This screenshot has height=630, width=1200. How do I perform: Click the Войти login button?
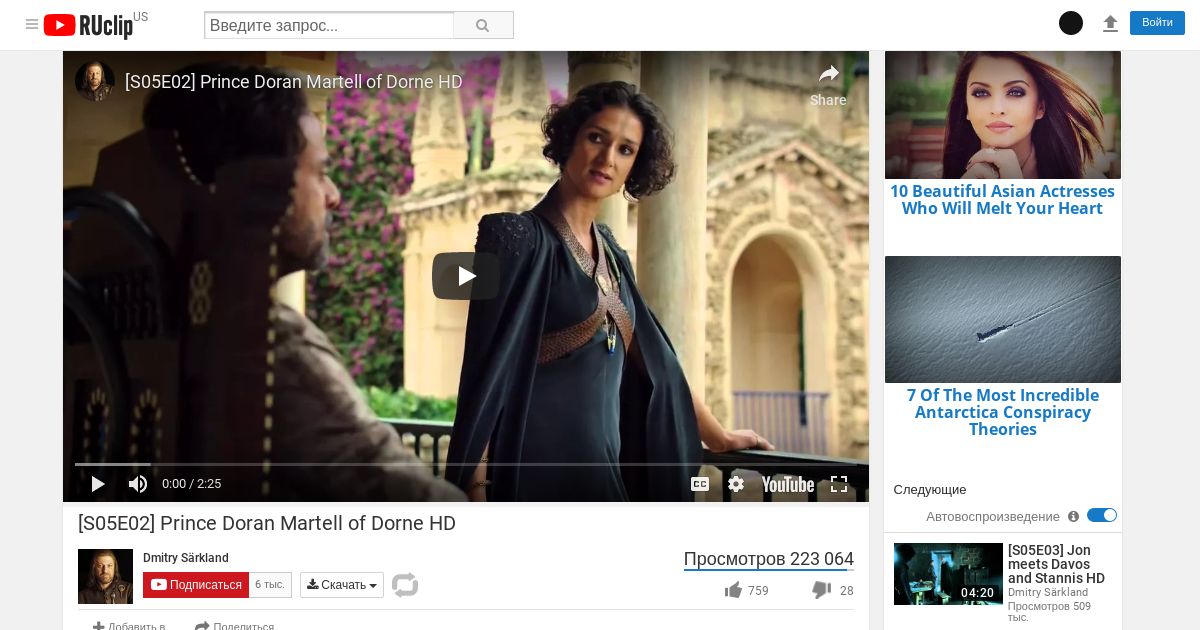[1157, 23]
